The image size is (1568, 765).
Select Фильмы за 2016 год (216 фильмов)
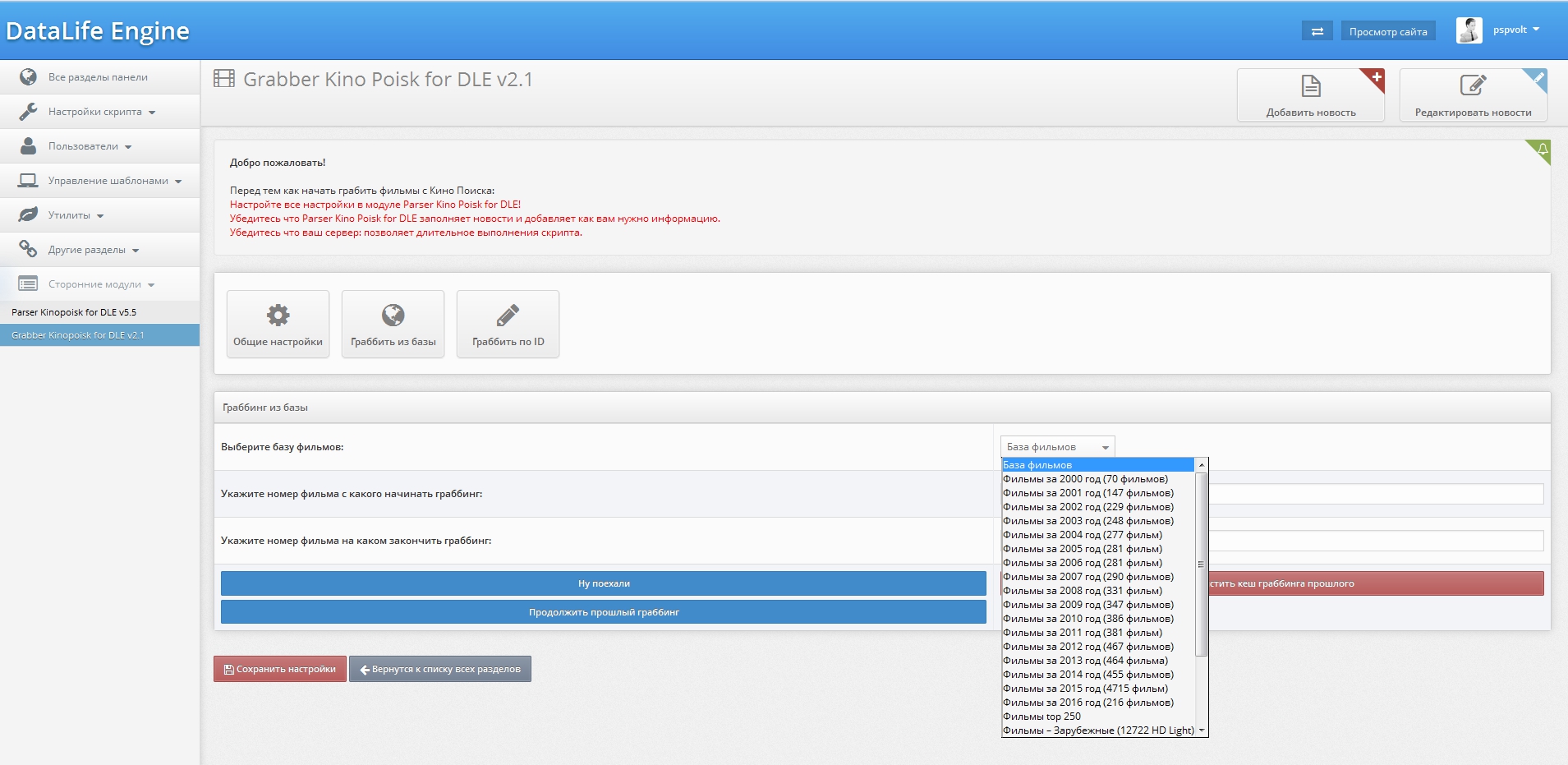tap(1098, 703)
